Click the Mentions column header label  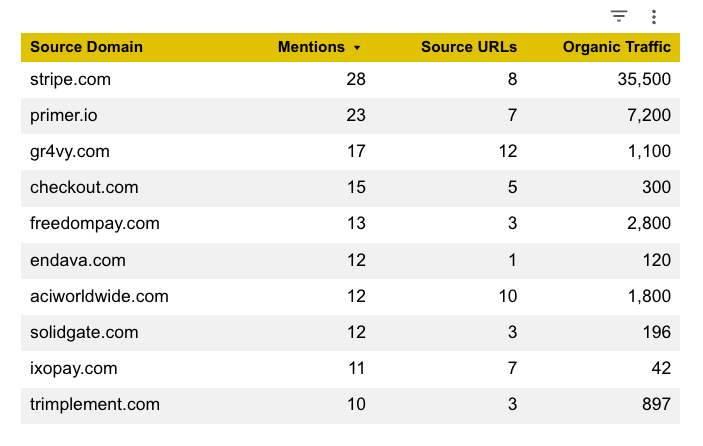click(x=310, y=47)
